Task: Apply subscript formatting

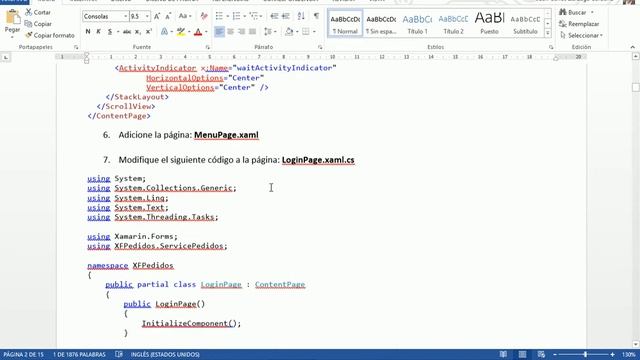Action: click(x=138, y=31)
